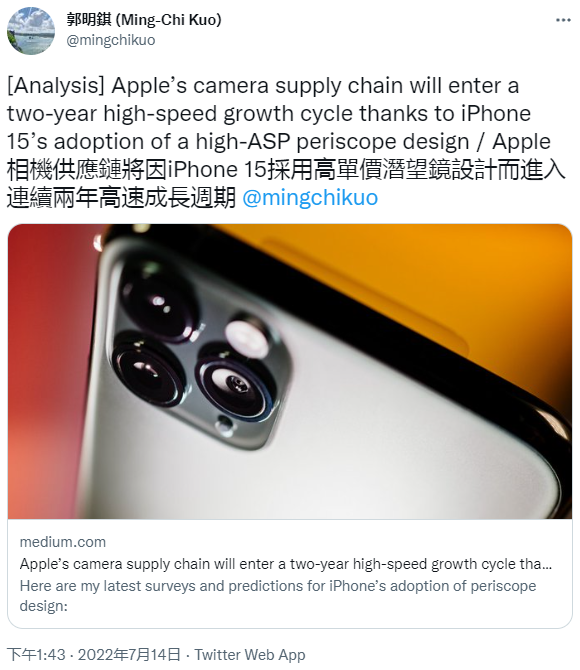Image resolution: width=580 pixels, height=670 pixels.
Task: Click the medium.com domain label
Action: pyautogui.click(x=63, y=542)
